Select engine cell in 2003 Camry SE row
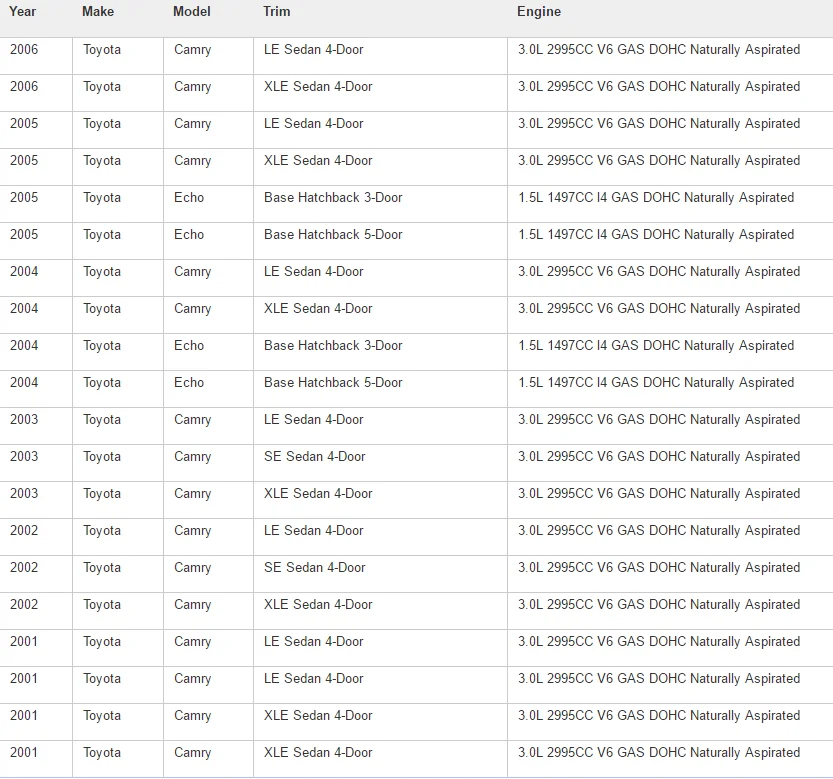 [x=670, y=463]
